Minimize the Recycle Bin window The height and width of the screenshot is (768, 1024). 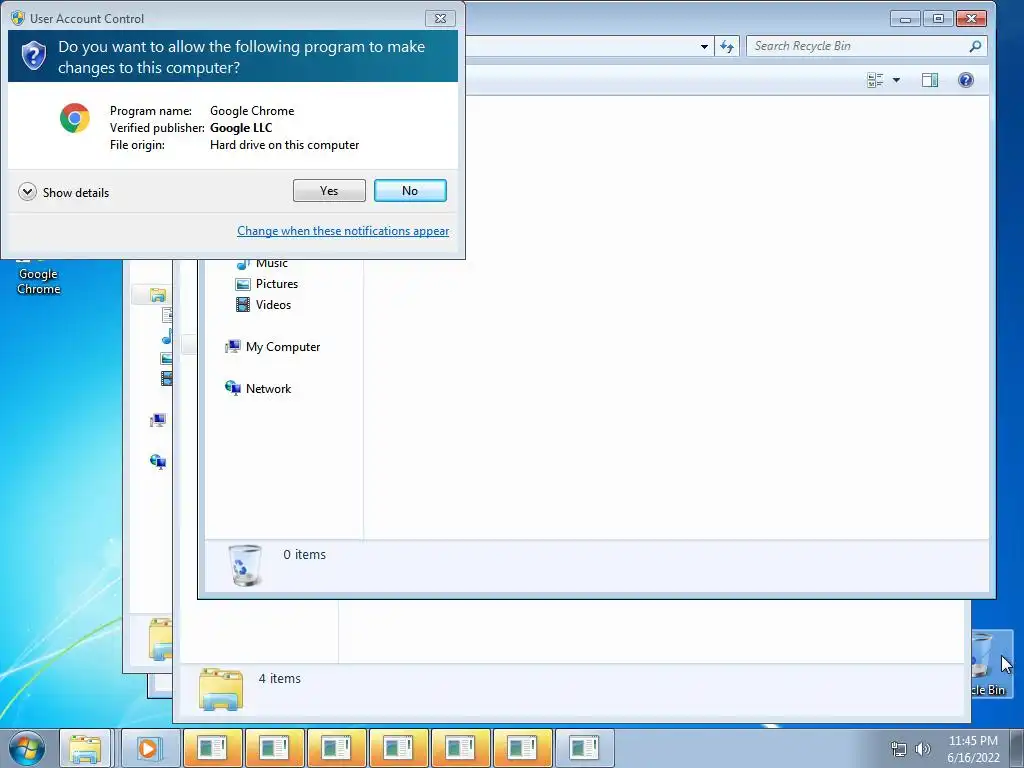point(905,19)
